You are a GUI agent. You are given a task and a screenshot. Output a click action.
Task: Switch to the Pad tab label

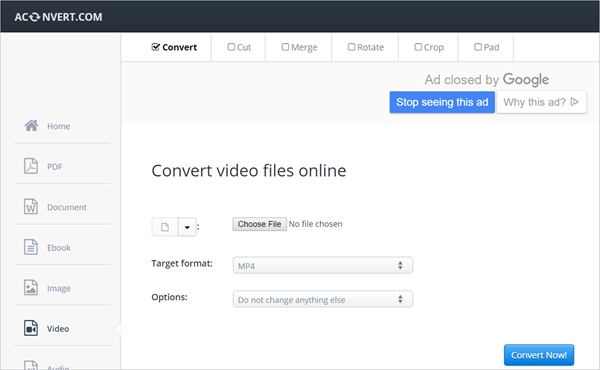[491, 47]
